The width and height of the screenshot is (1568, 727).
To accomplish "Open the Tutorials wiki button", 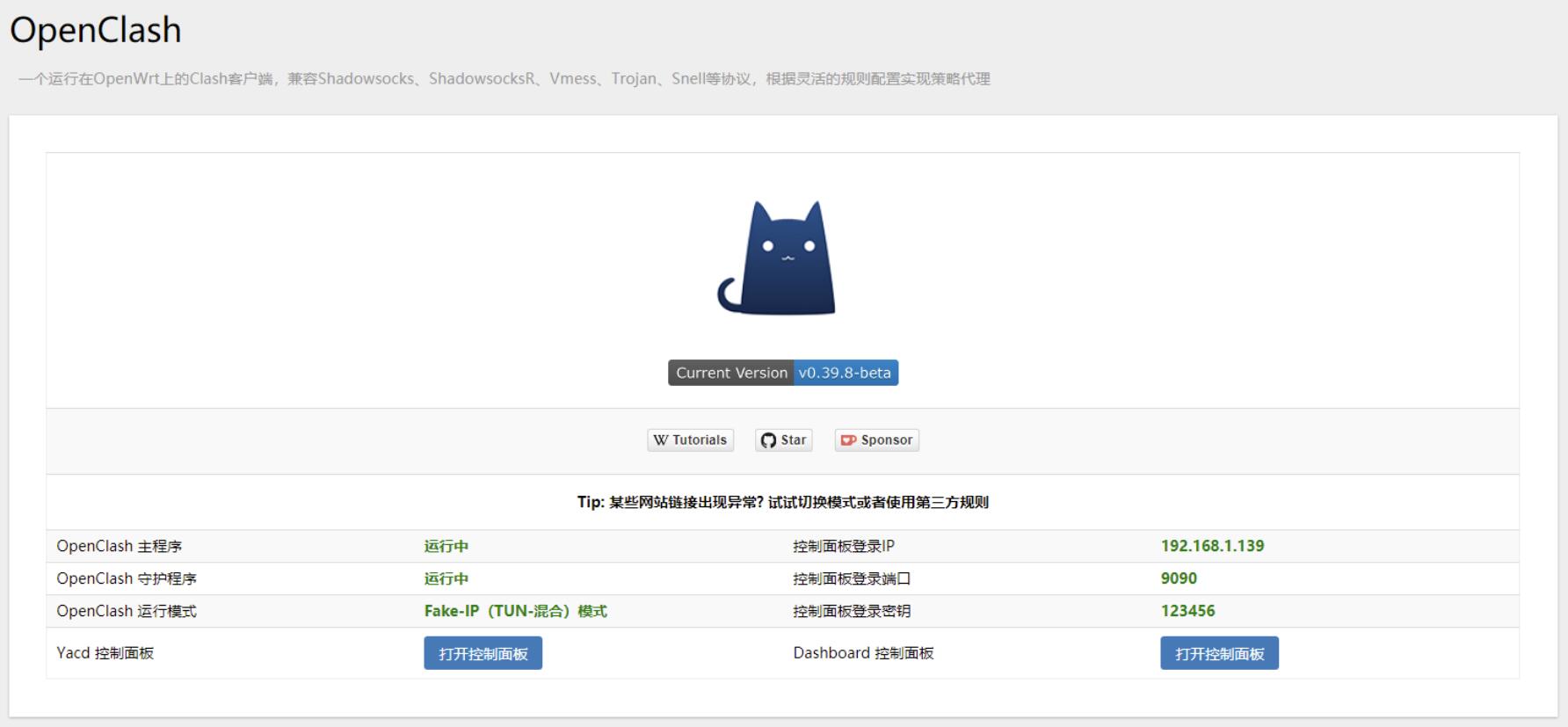I will [691, 440].
